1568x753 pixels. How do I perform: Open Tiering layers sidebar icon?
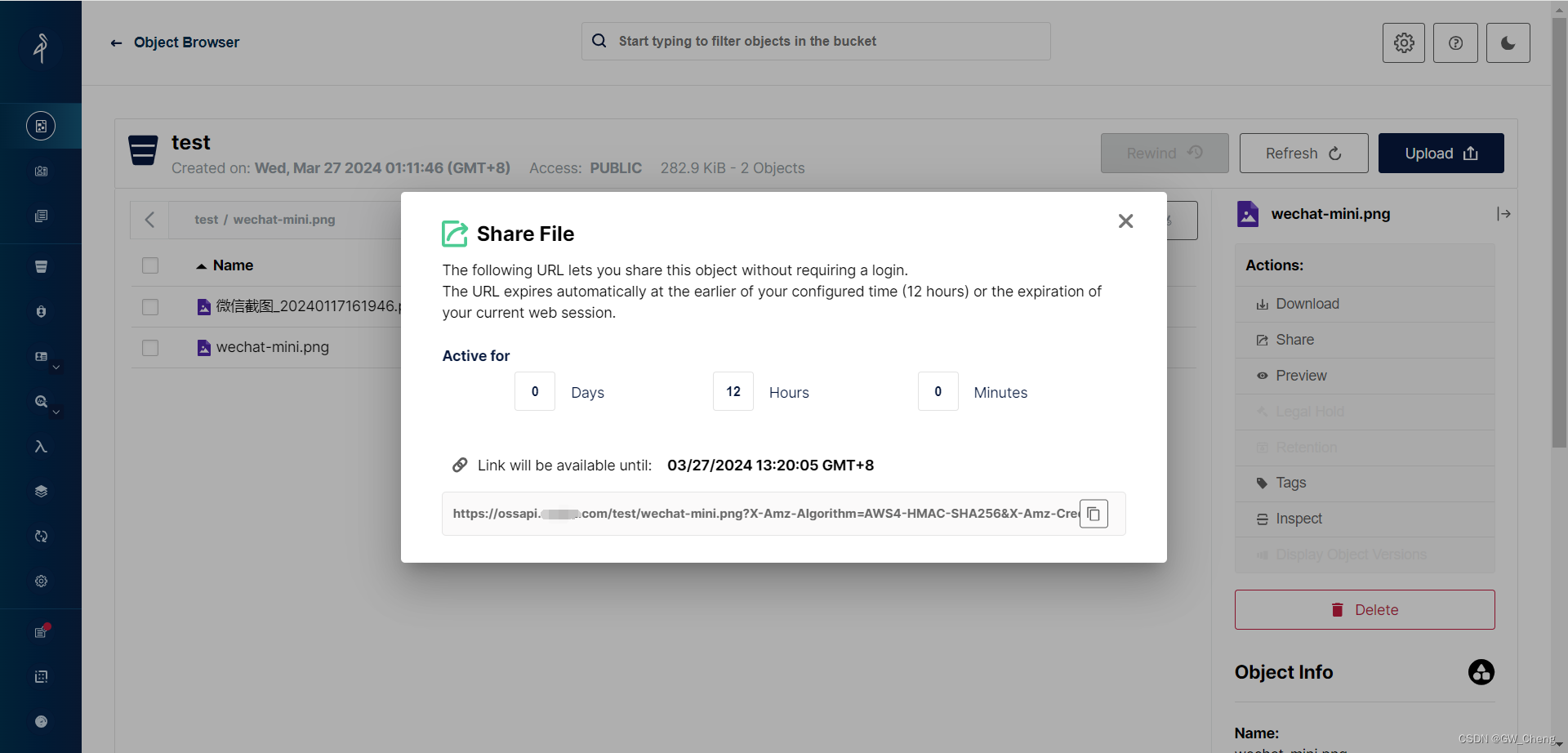point(41,491)
